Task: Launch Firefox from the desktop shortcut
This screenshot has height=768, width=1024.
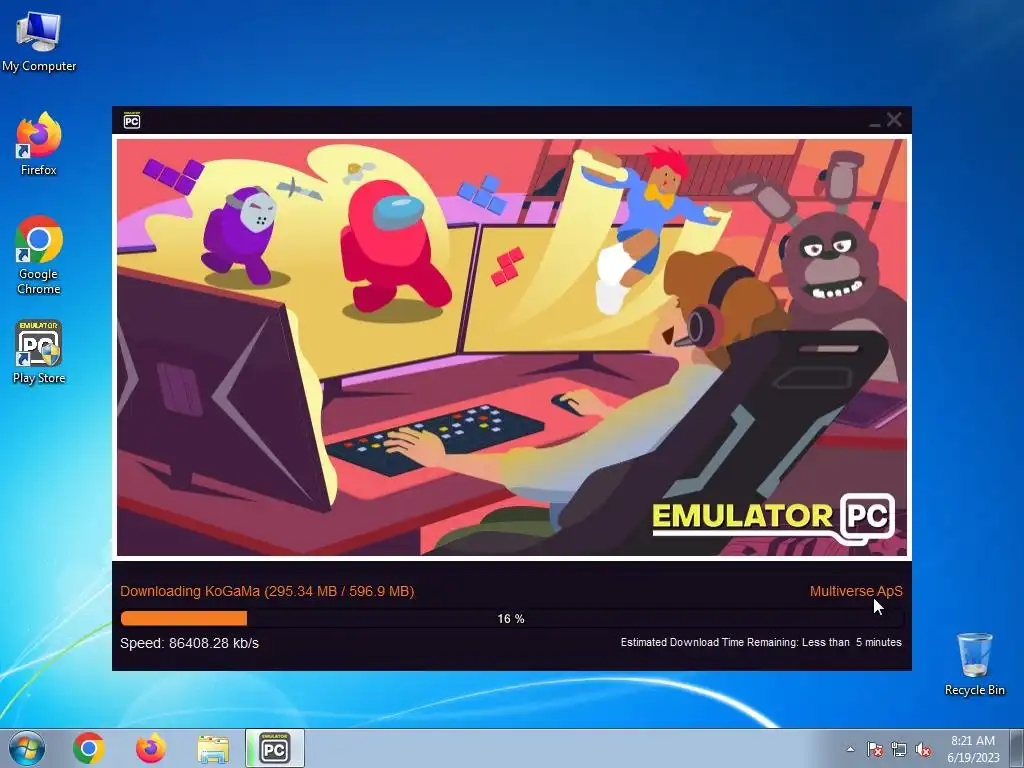Action: coord(39,144)
